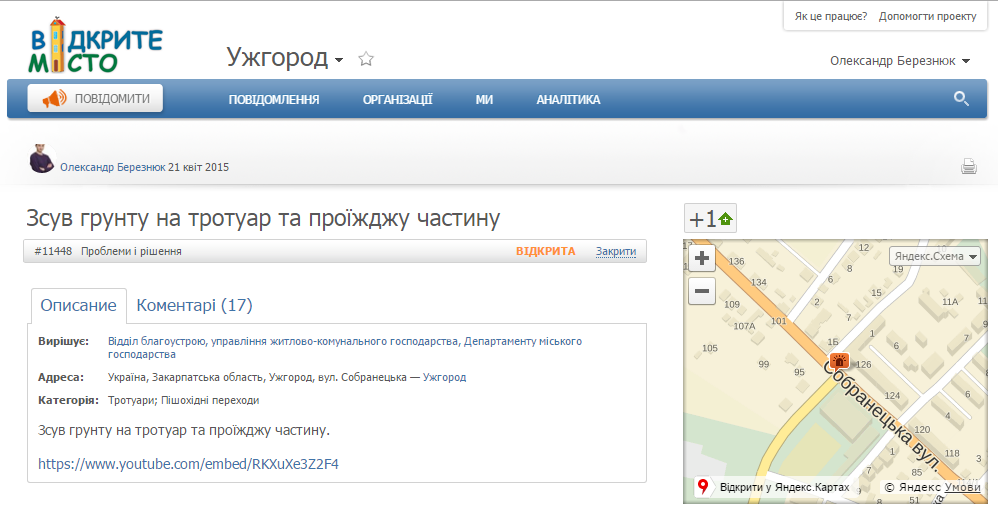Switch to the Коментарі (17) tab
998x515 pixels.
pos(194,305)
